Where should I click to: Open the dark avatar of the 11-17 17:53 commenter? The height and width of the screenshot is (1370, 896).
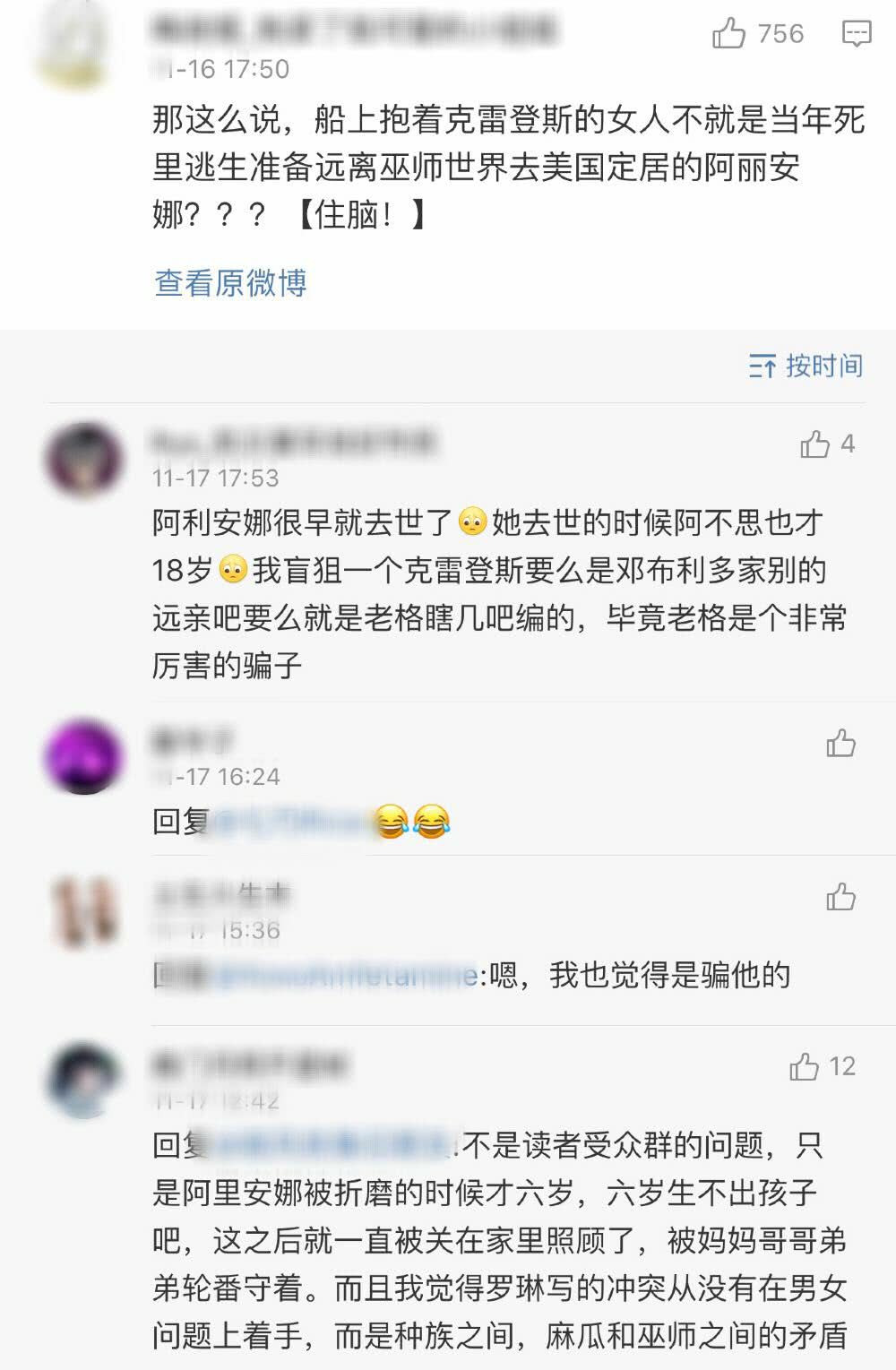83,461
